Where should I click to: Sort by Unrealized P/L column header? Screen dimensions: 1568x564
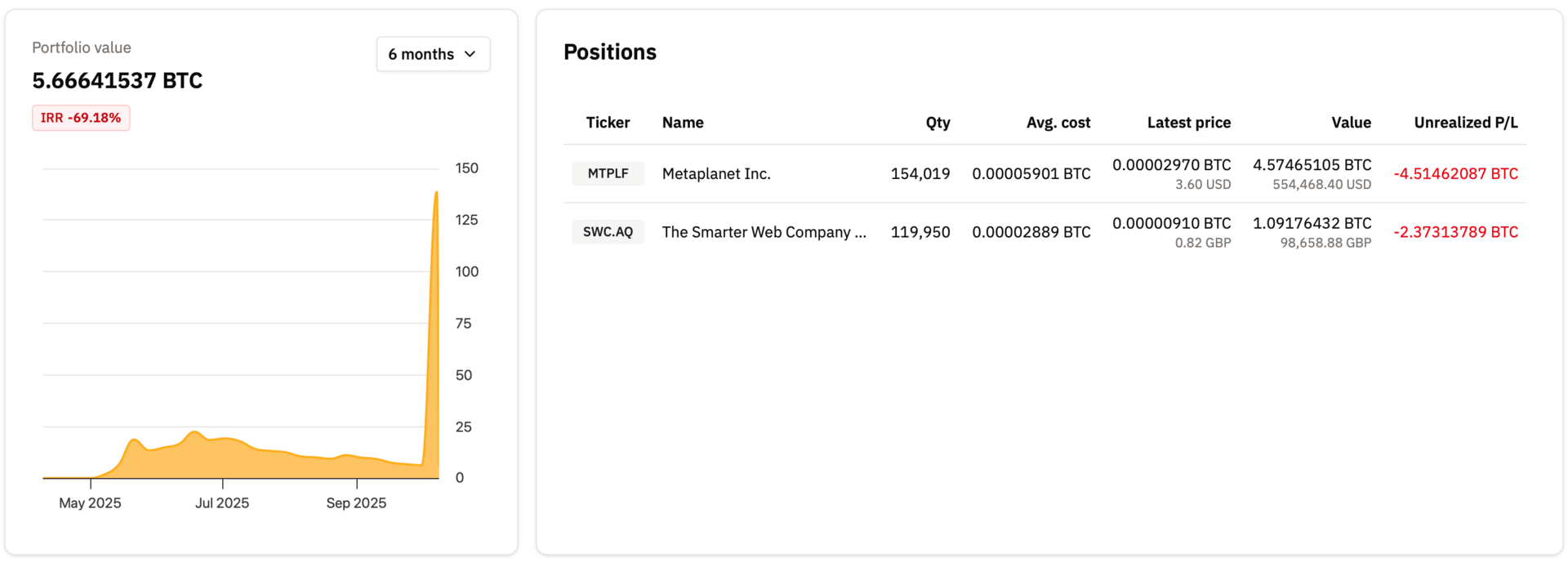click(x=1465, y=123)
